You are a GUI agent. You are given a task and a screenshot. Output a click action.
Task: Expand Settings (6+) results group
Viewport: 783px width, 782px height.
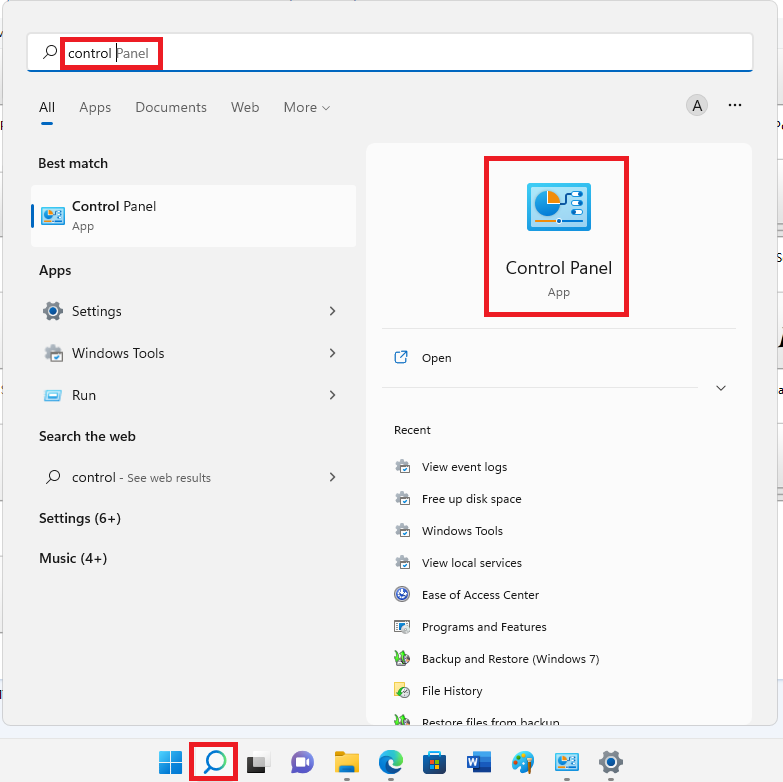click(80, 518)
